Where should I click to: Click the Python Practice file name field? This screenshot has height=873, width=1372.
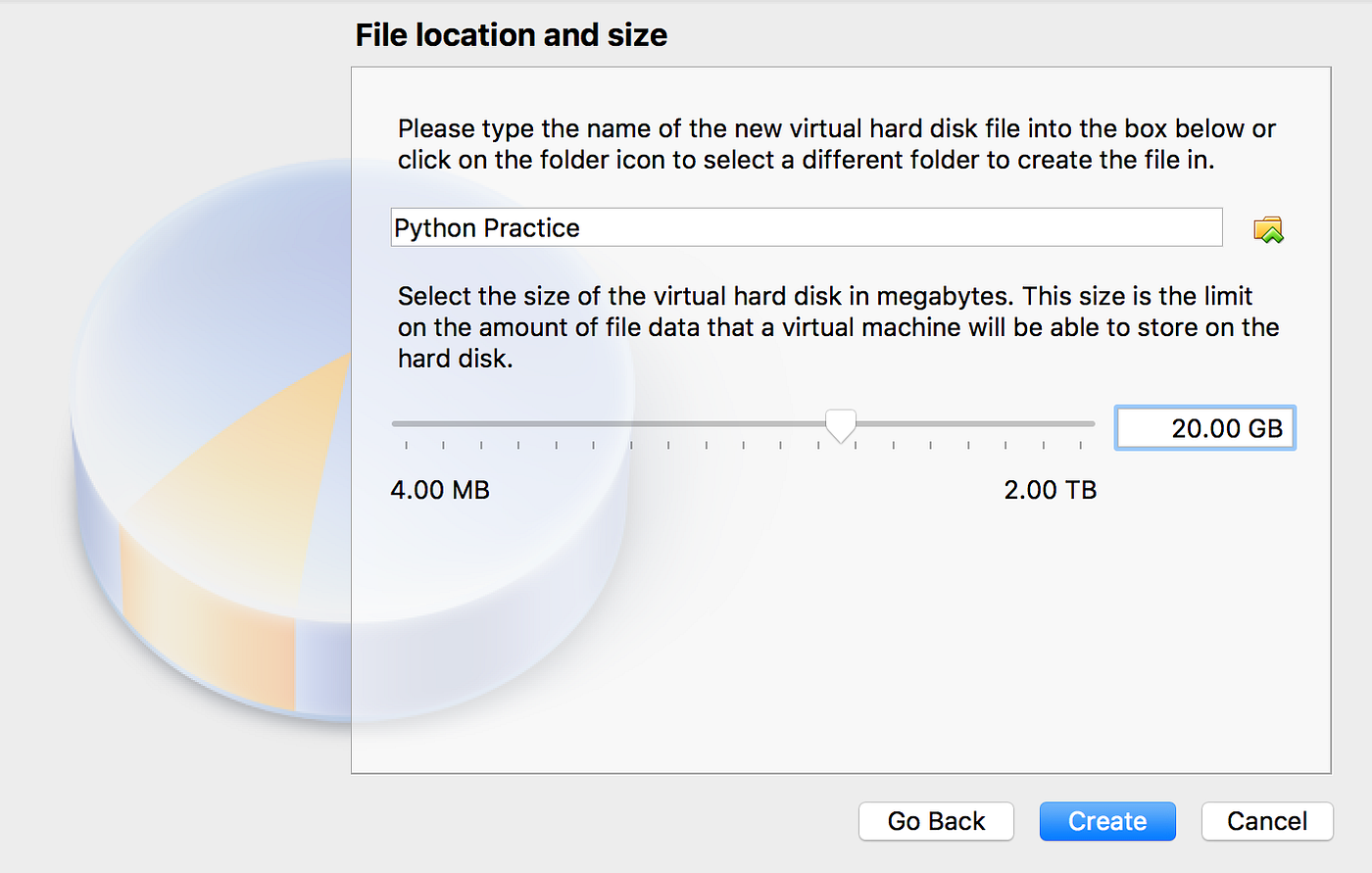807,227
